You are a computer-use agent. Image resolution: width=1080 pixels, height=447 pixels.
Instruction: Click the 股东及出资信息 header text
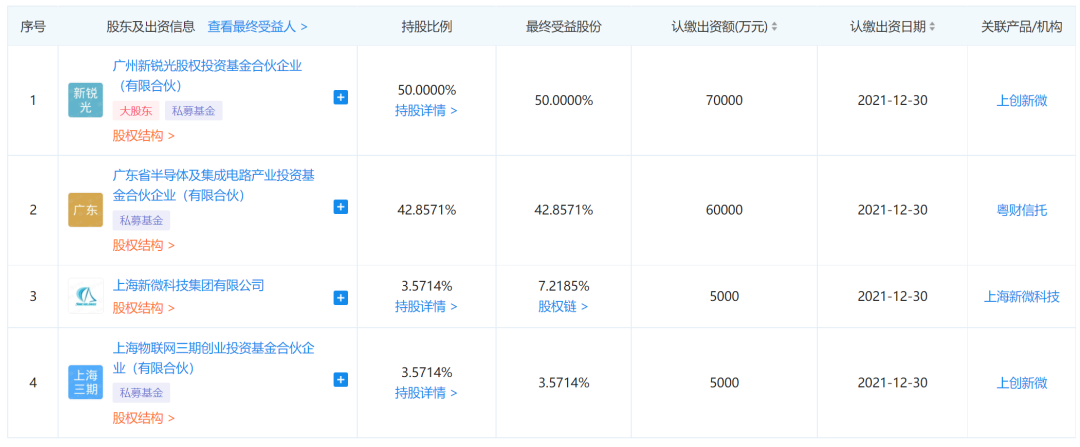(151, 27)
